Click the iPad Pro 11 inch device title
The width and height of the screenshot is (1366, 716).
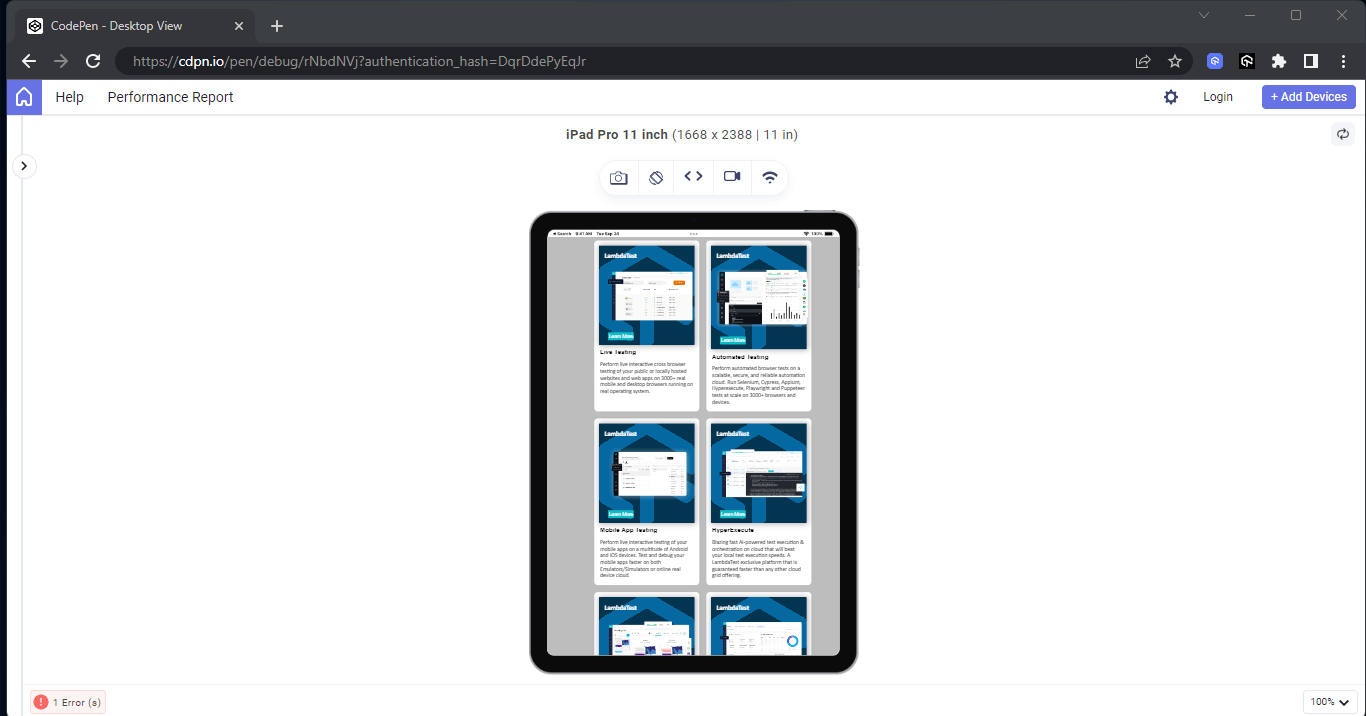617,135
